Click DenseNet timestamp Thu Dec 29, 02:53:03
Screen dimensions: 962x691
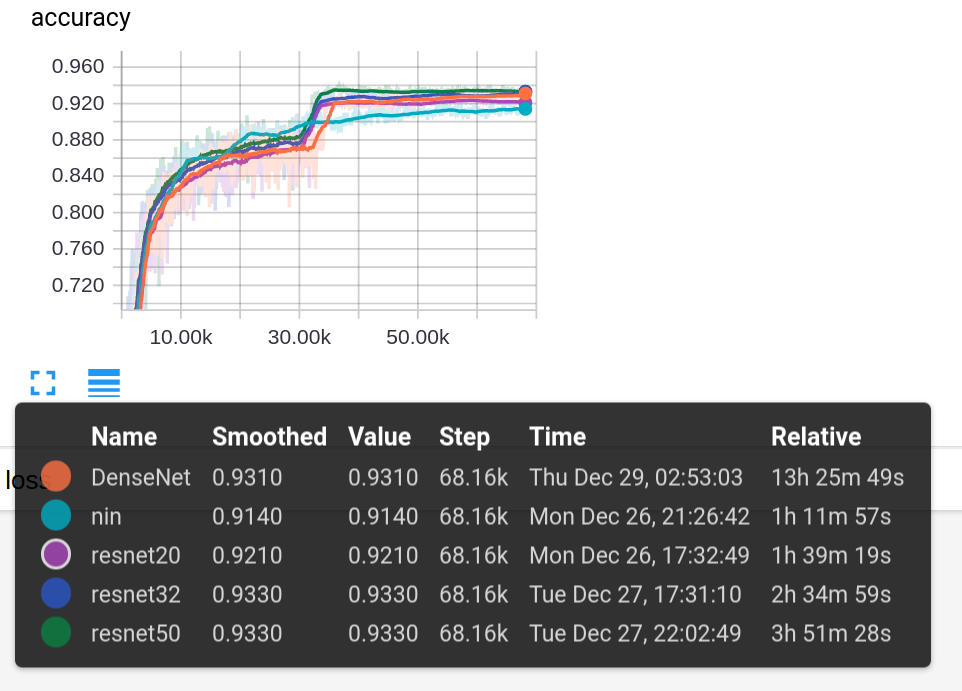[636, 477]
